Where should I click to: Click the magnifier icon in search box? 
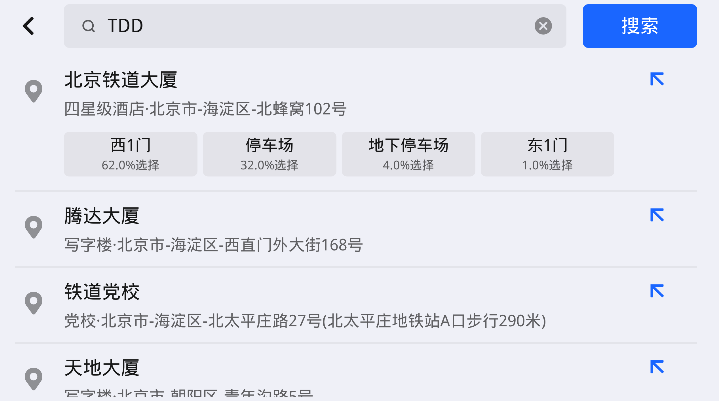pyautogui.click(x=89, y=27)
